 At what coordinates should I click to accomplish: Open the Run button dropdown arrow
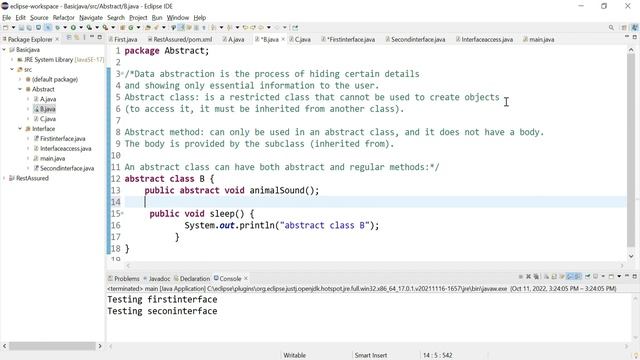81,27
